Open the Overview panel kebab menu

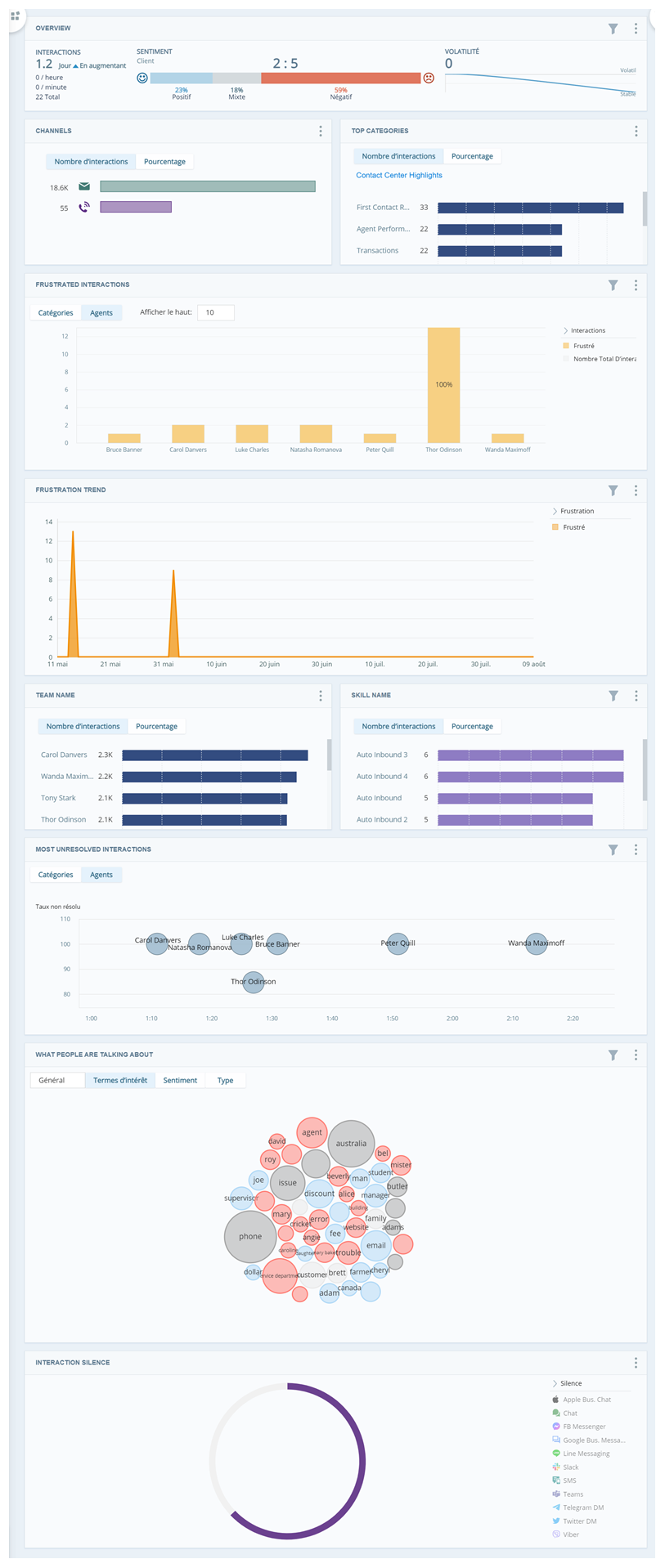point(636,29)
